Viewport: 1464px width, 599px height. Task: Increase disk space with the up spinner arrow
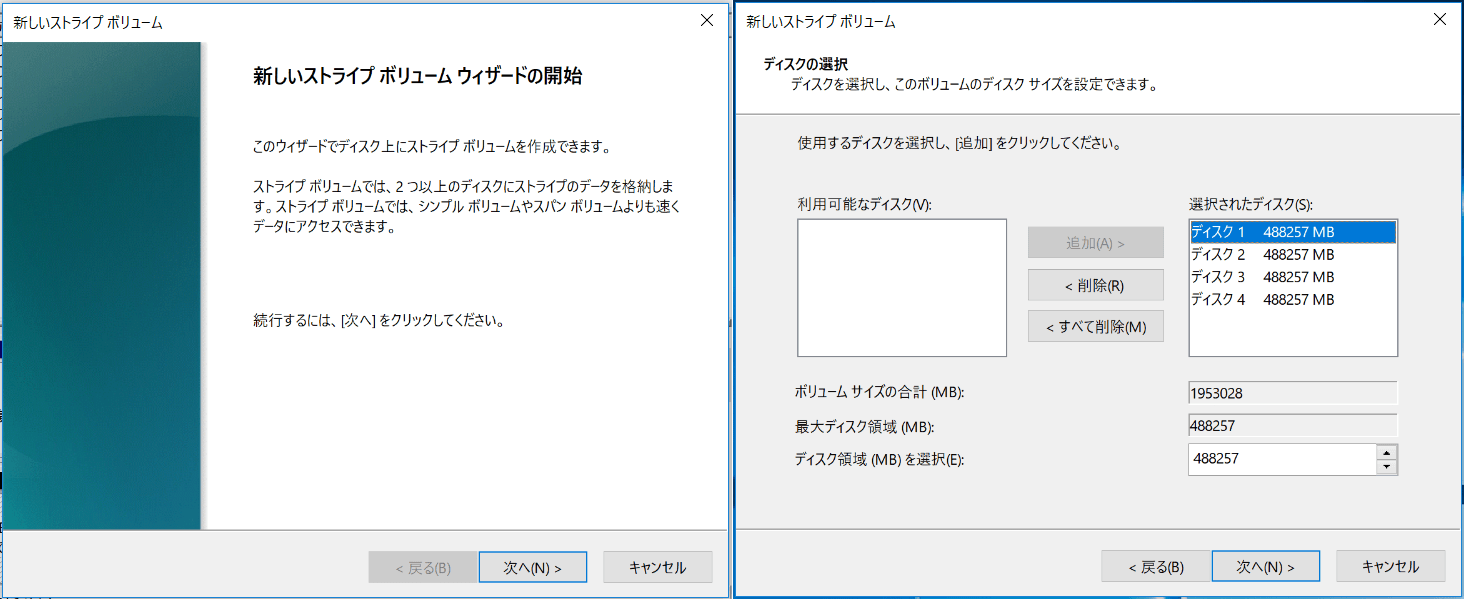pyautogui.click(x=1386, y=452)
